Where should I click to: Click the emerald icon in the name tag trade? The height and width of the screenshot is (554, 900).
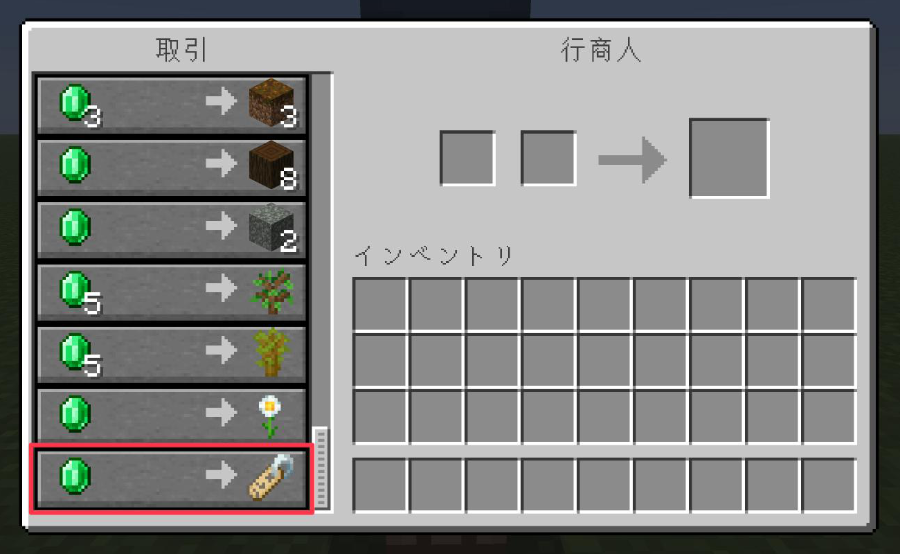click(x=75, y=476)
